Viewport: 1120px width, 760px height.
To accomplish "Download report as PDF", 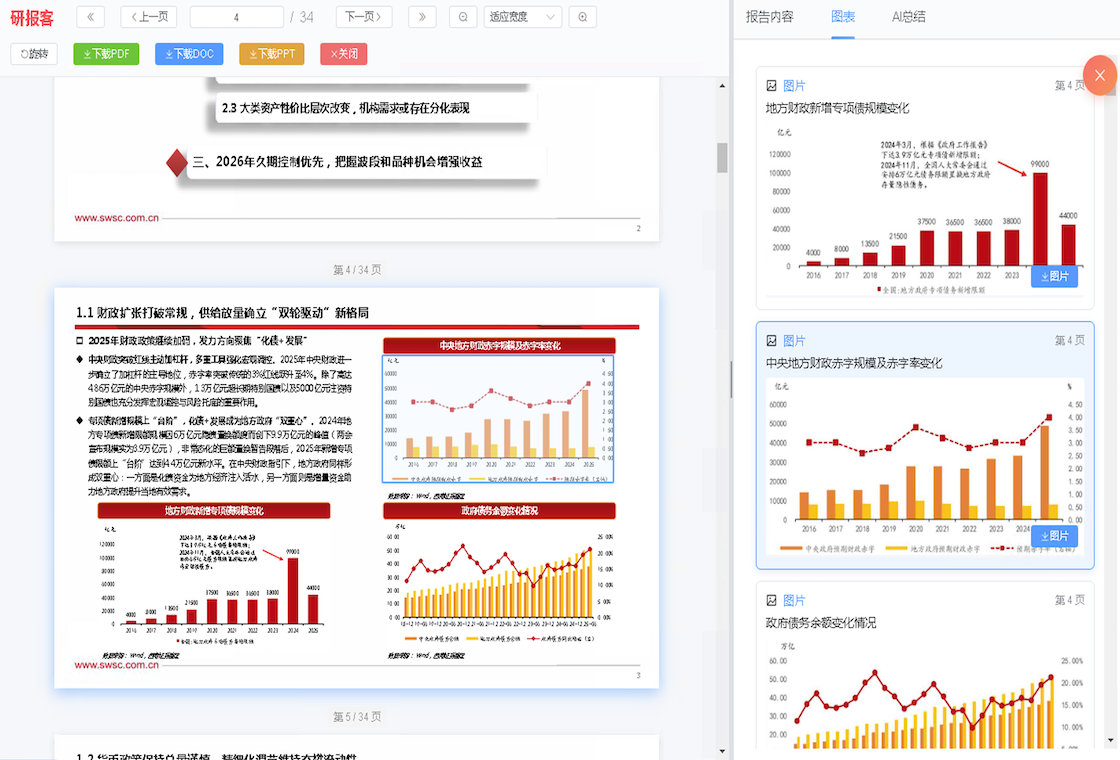I will tap(106, 54).
